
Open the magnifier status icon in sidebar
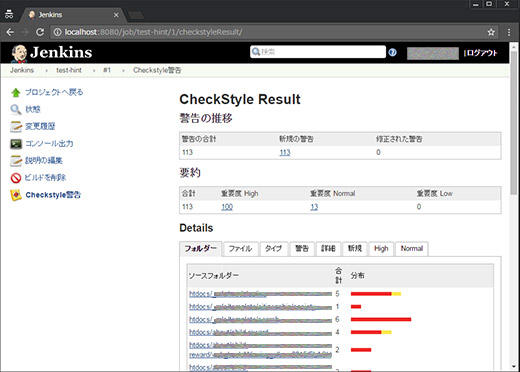pyautogui.click(x=16, y=109)
